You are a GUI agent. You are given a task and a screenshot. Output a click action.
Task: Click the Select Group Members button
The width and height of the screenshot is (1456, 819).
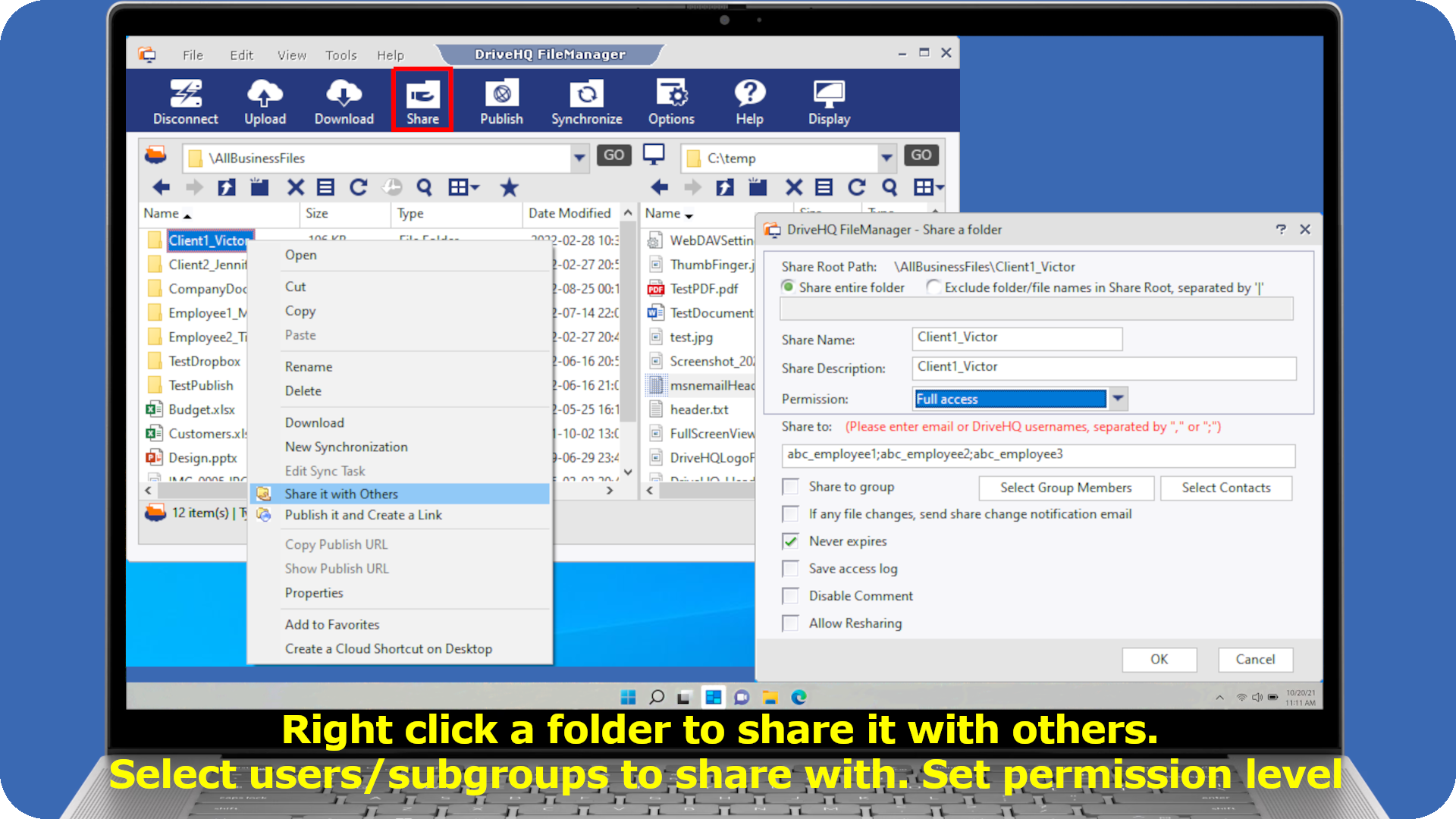[x=1065, y=488]
